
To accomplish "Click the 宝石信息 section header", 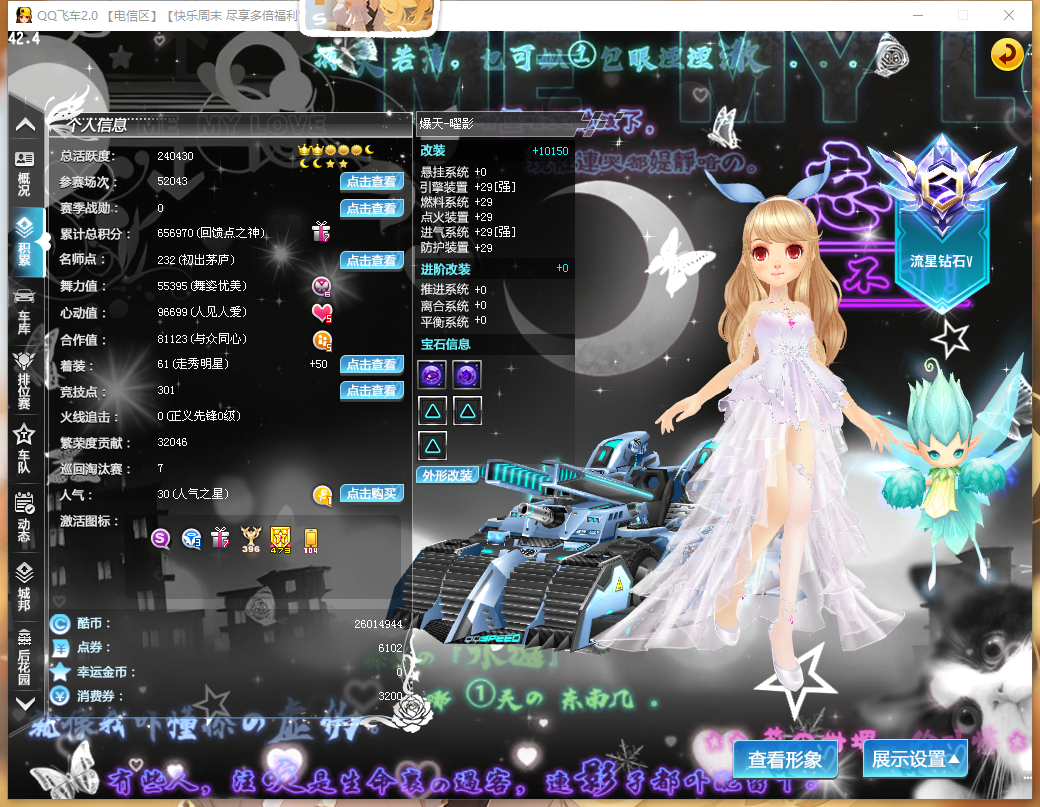I will [x=445, y=344].
